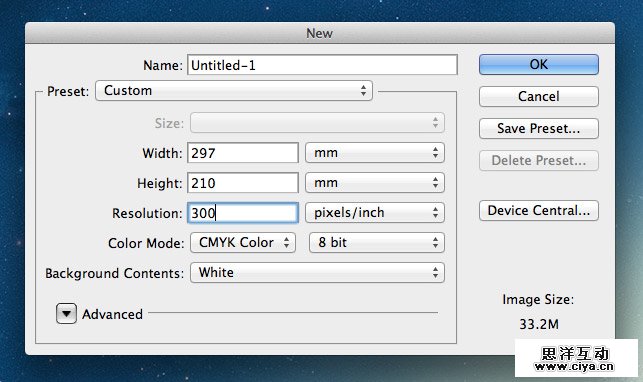Open the Width units dropdown (mm)
The width and height of the screenshot is (643, 382).
click(375, 153)
